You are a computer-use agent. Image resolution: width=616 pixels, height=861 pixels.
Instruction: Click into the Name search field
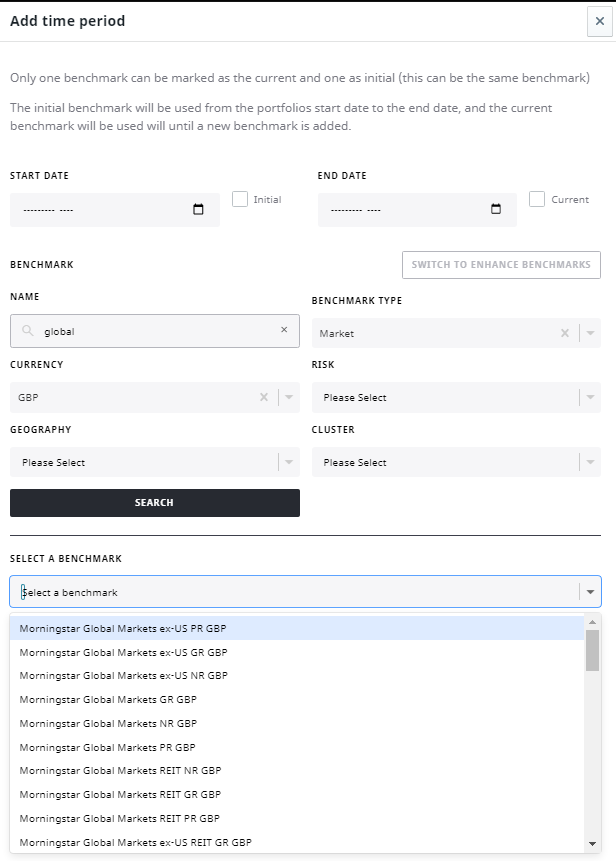tap(155, 331)
